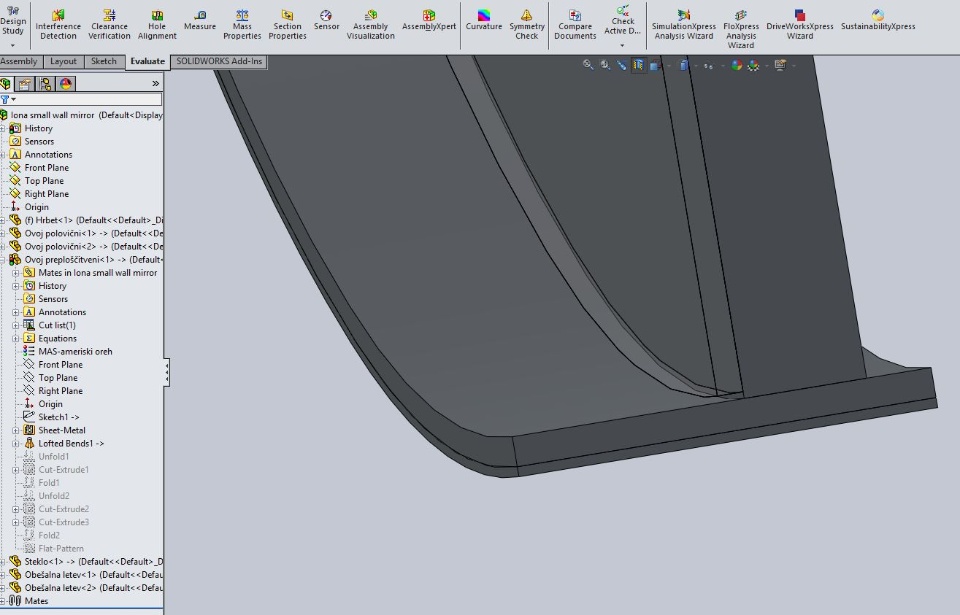Open the Design Study dropdown arrow
960x615 pixels.
[x=13, y=46]
